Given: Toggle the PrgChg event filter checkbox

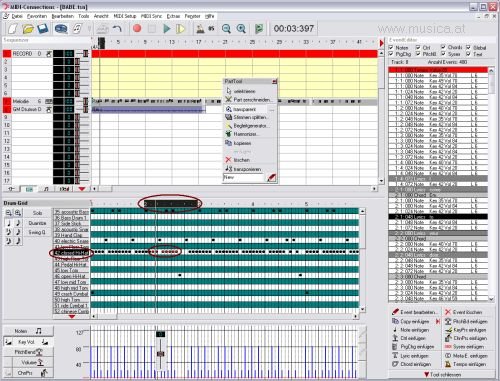Looking at the screenshot, I should click(x=391, y=54).
